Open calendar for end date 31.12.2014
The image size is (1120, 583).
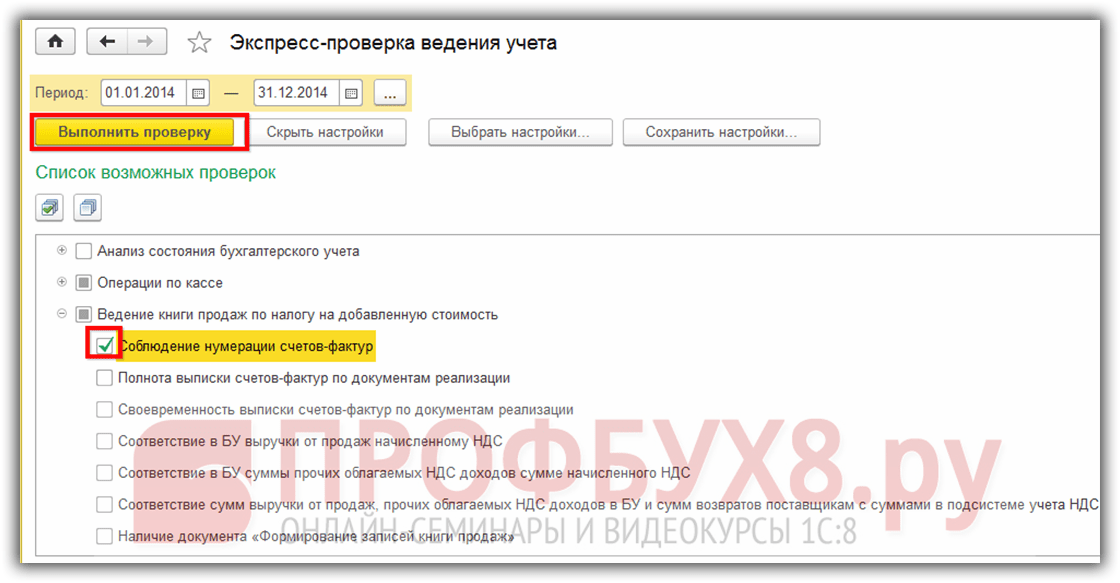(351, 93)
